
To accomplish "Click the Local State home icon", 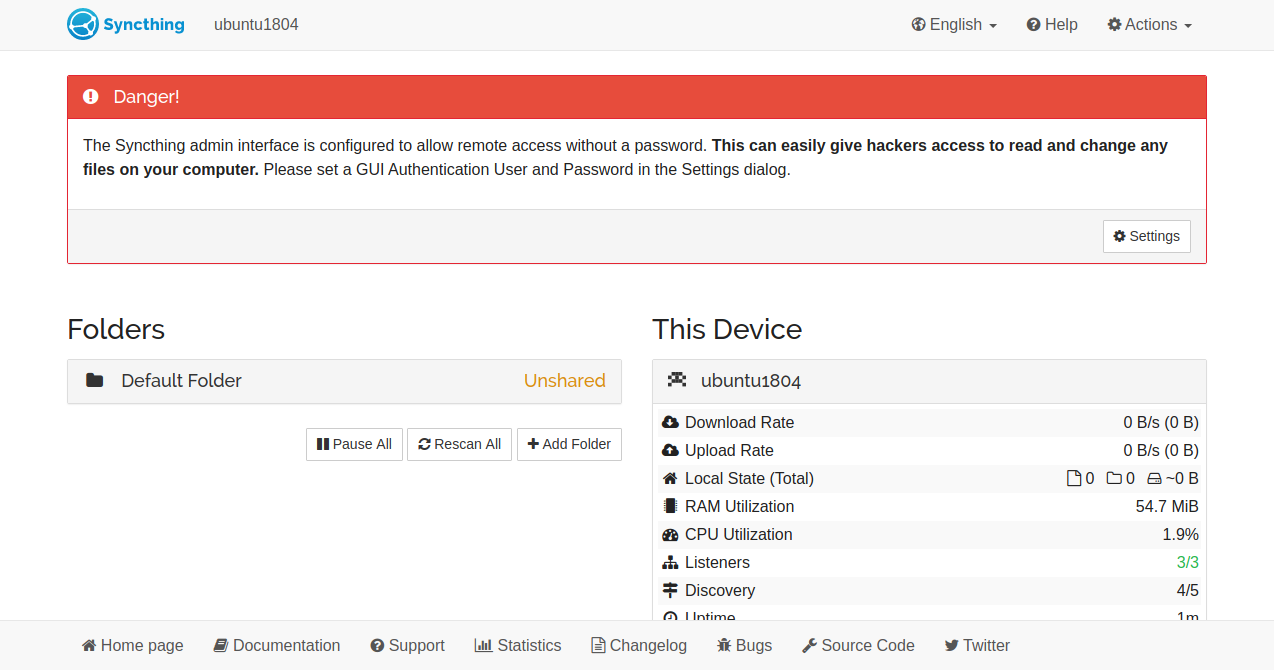I will click(x=670, y=479).
